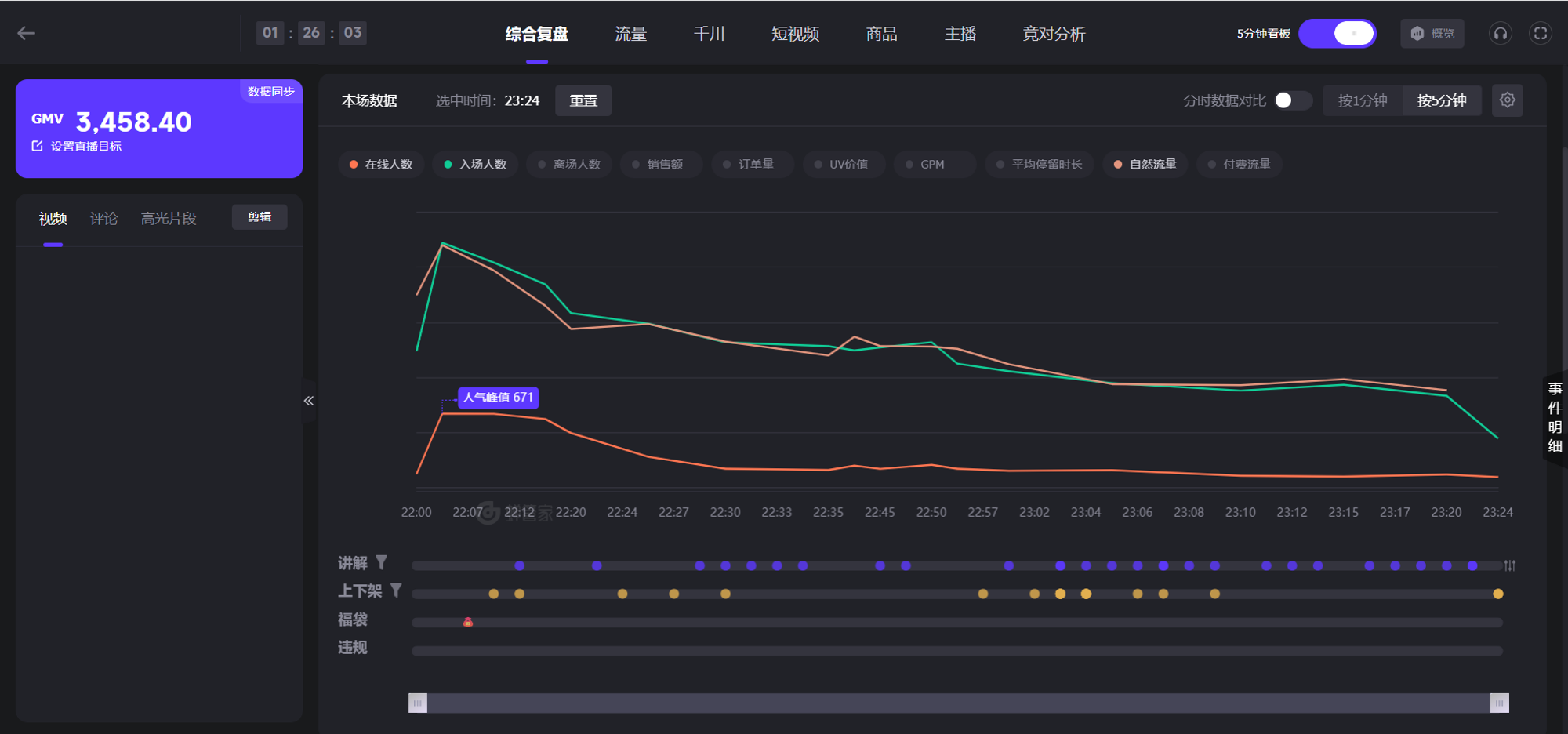Select the 视频 panel tab
Image resolution: width=1568 pixels, height=734 pixels.
point(53,219)
